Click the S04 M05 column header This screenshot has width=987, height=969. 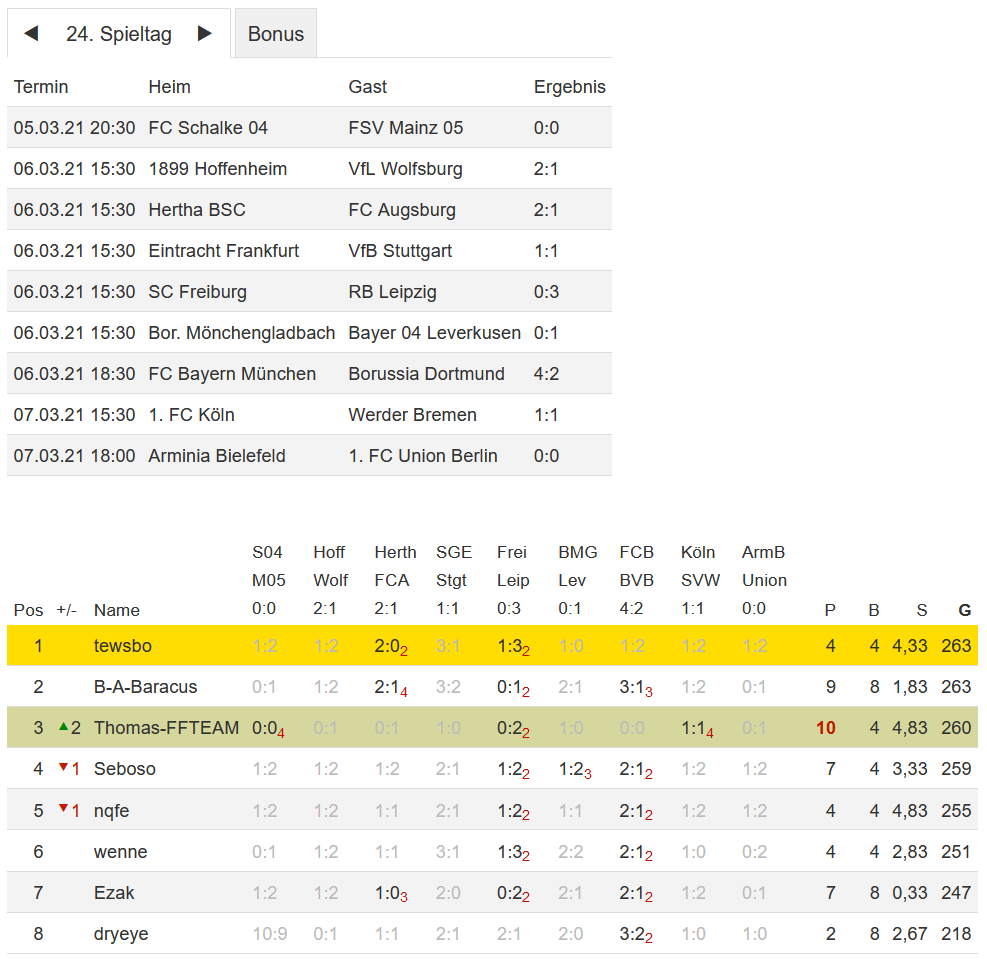pyautogui.click(x=268, y=566)
